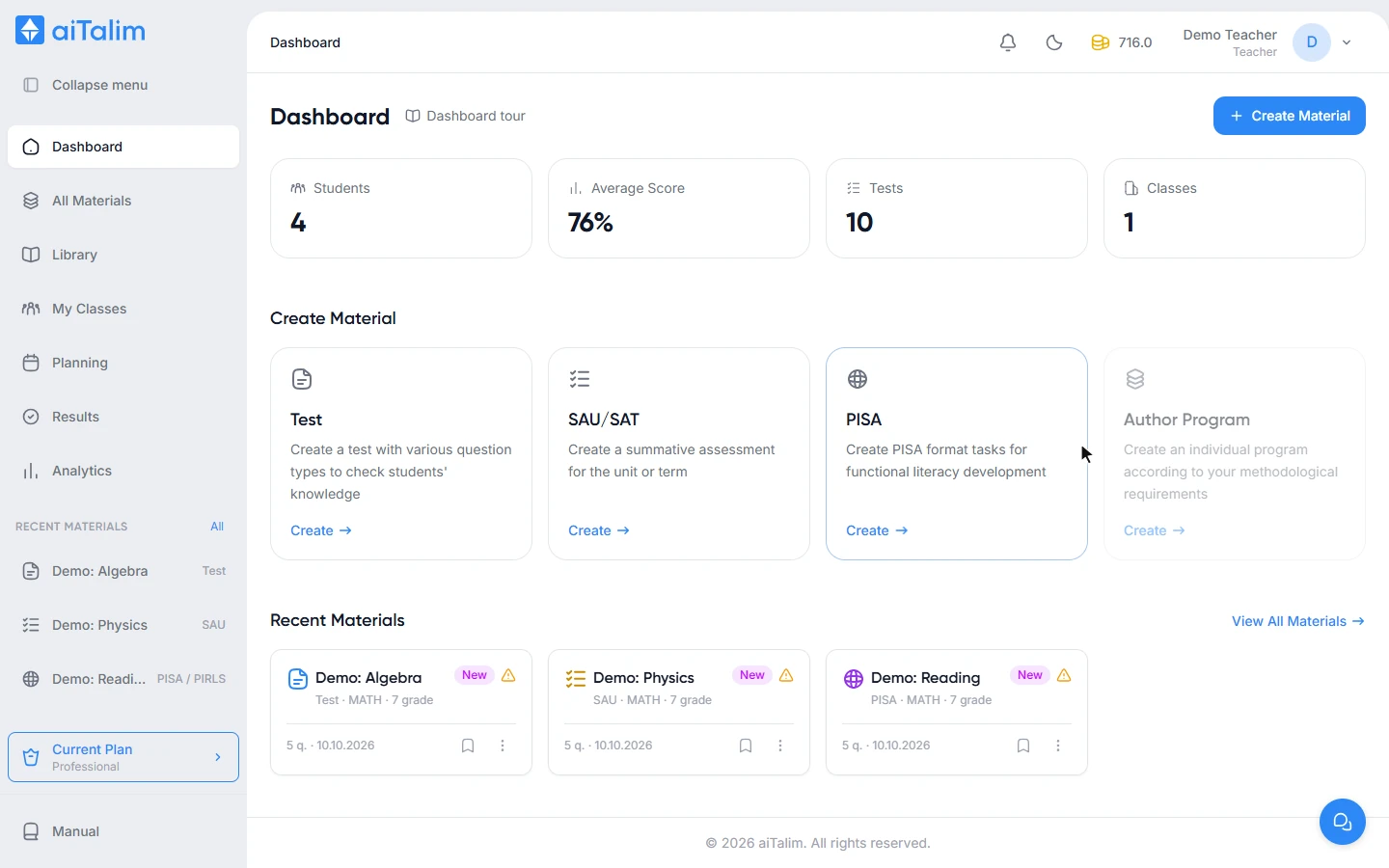Image resolution: width=1389 pixels, height=868 pixels.
Task: Open Library from the sidebar
Action: 123,255
